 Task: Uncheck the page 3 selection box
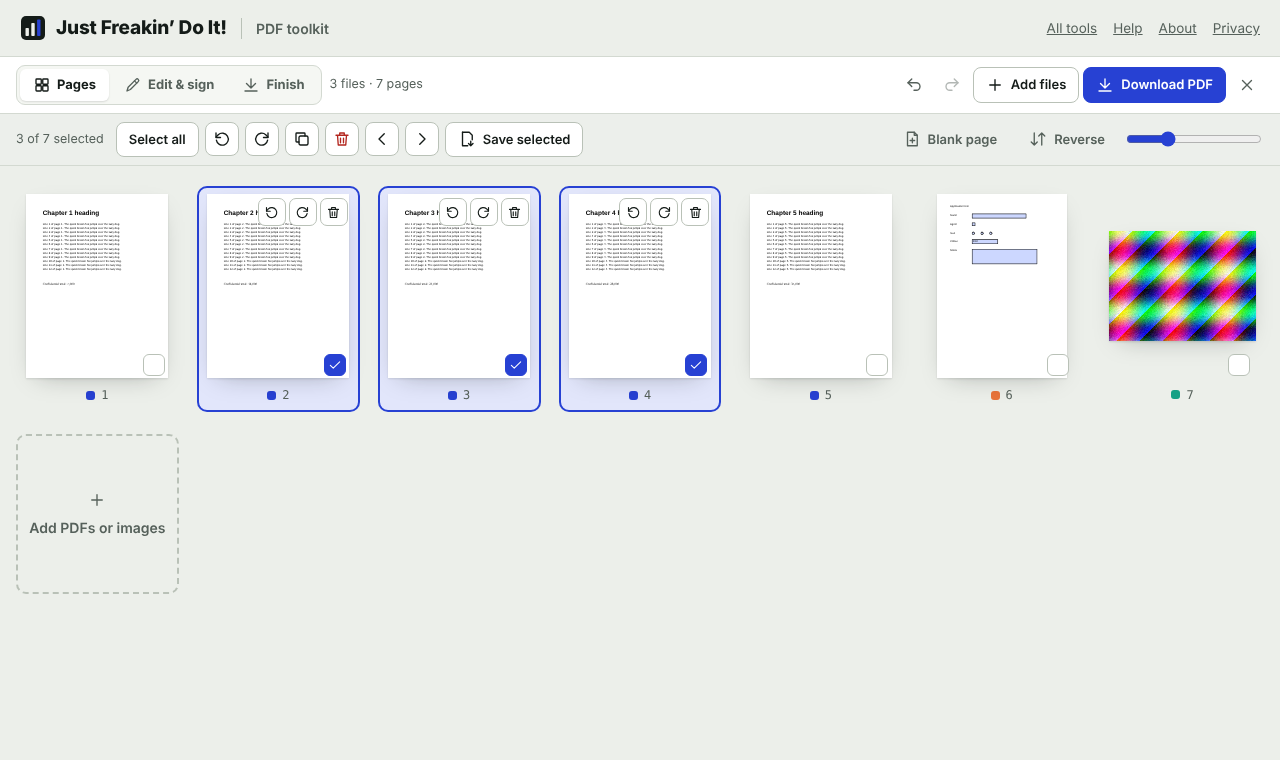516,365
